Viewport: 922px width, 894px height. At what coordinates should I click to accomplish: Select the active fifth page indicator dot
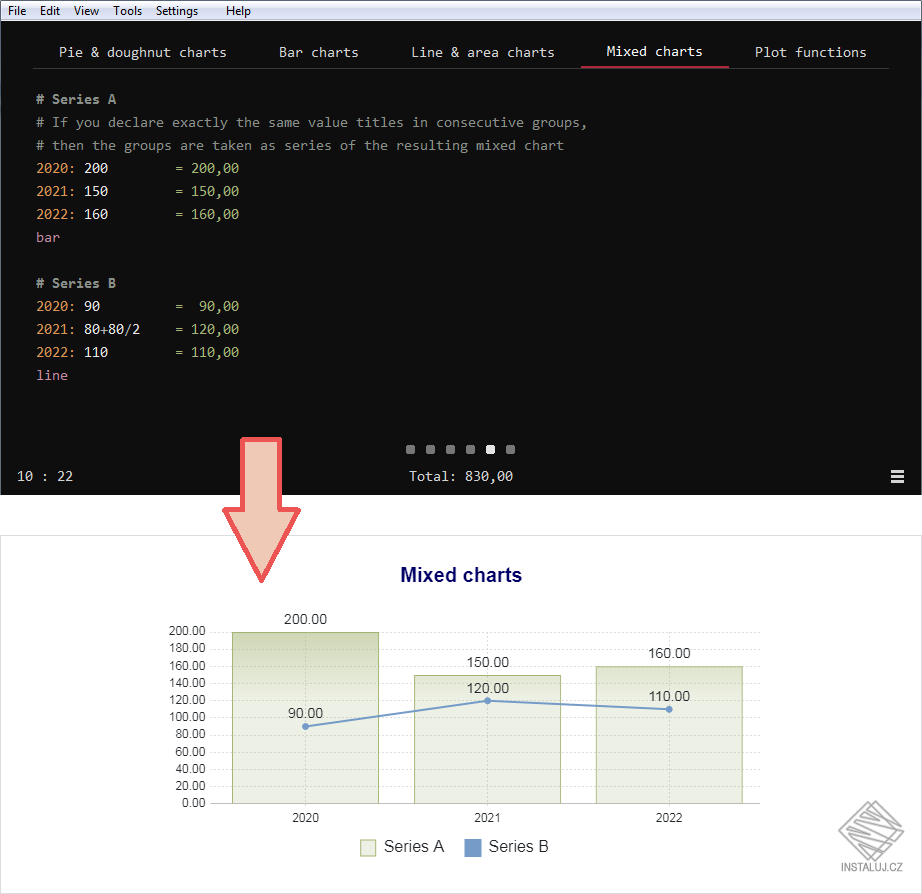490,449
